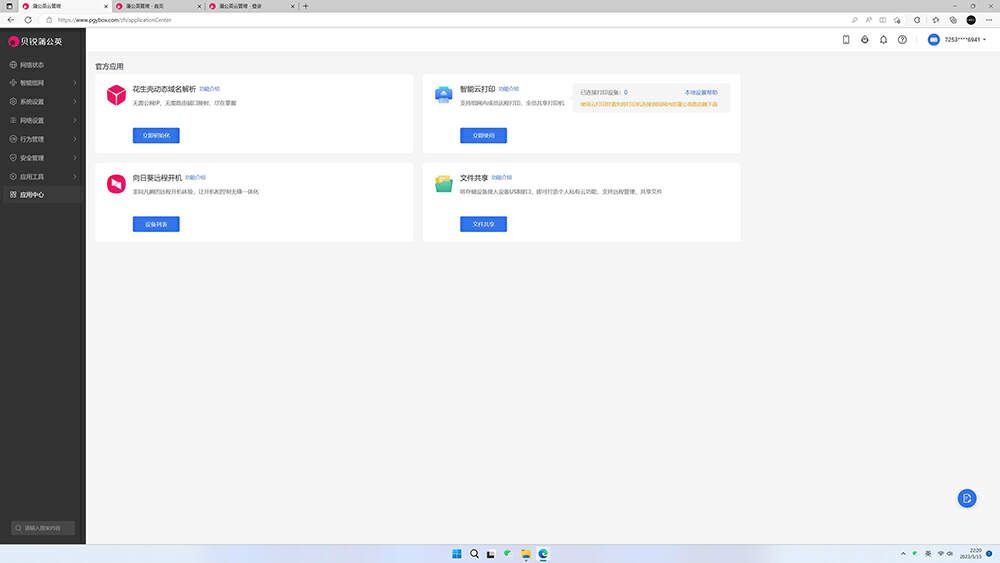The image size is (1000, 563).
Task: Open notifications bell in header
Action: (883, 40)
